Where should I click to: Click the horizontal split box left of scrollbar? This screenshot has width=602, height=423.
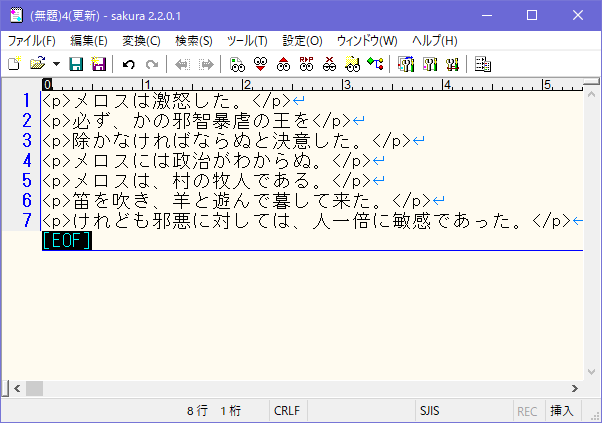click(5, 388)
